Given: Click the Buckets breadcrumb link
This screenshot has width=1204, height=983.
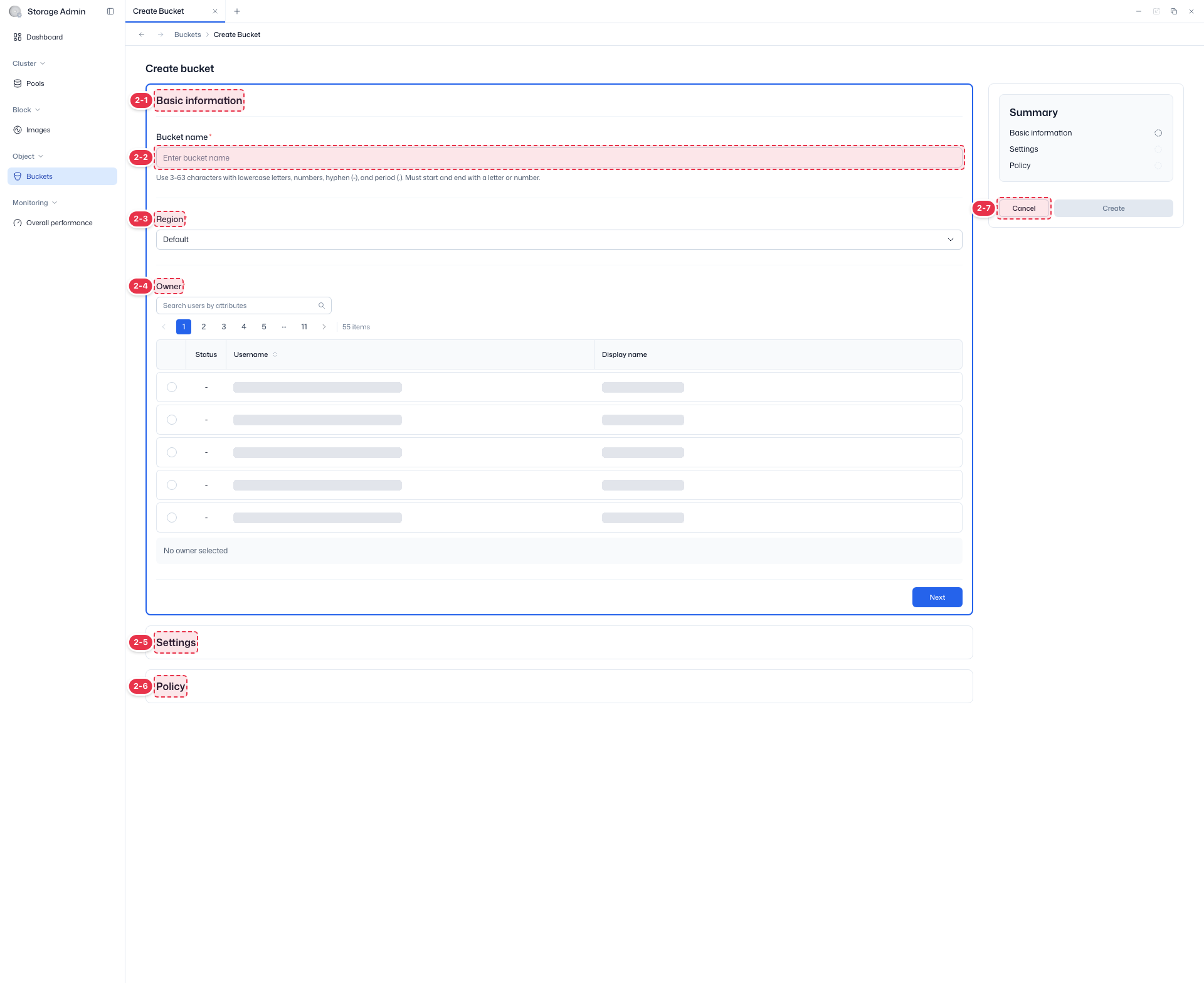Looking at the screenshot, I should click(187, 35).
